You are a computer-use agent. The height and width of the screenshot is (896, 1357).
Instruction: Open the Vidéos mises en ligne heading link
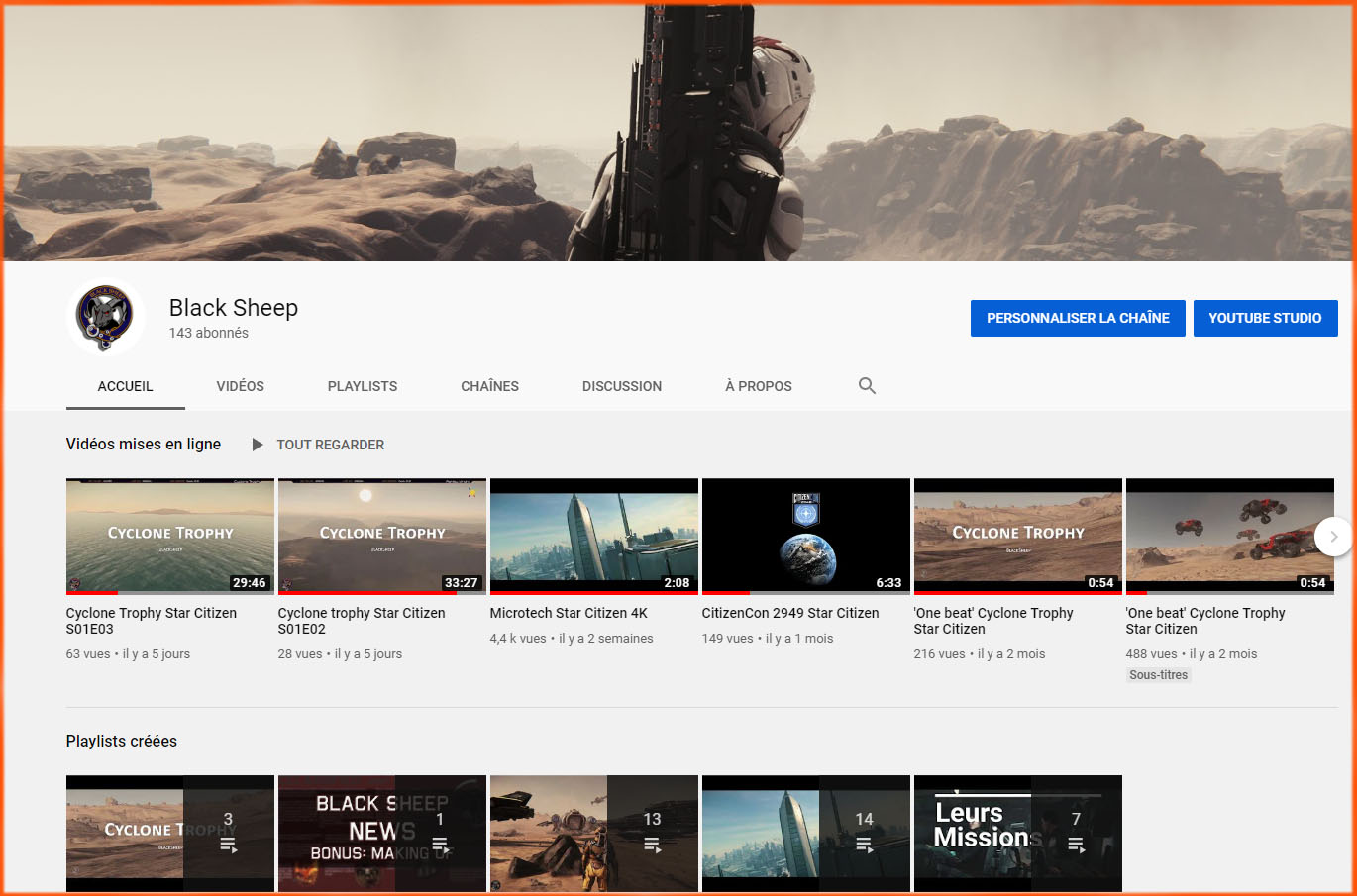click(144, 444)
